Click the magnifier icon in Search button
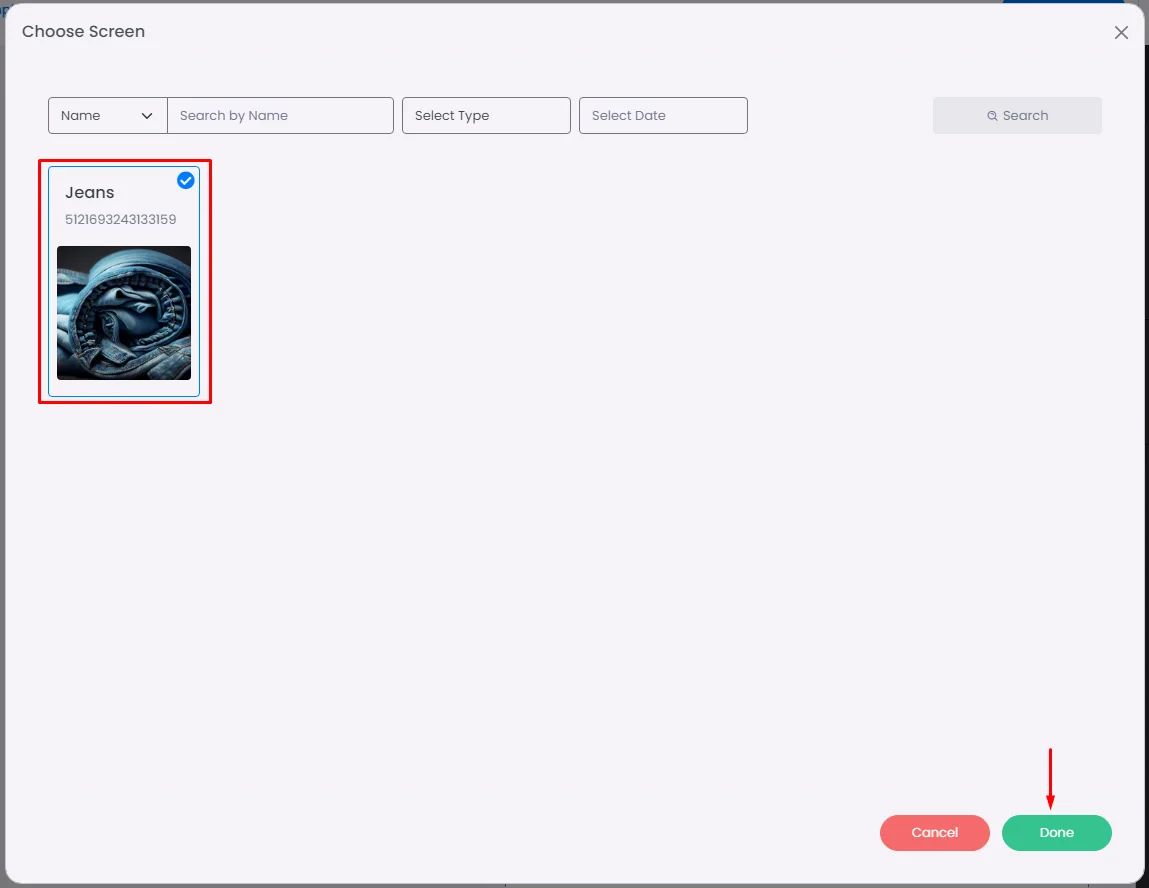Viewport: 1149px width, 888px height. (991, 116)
